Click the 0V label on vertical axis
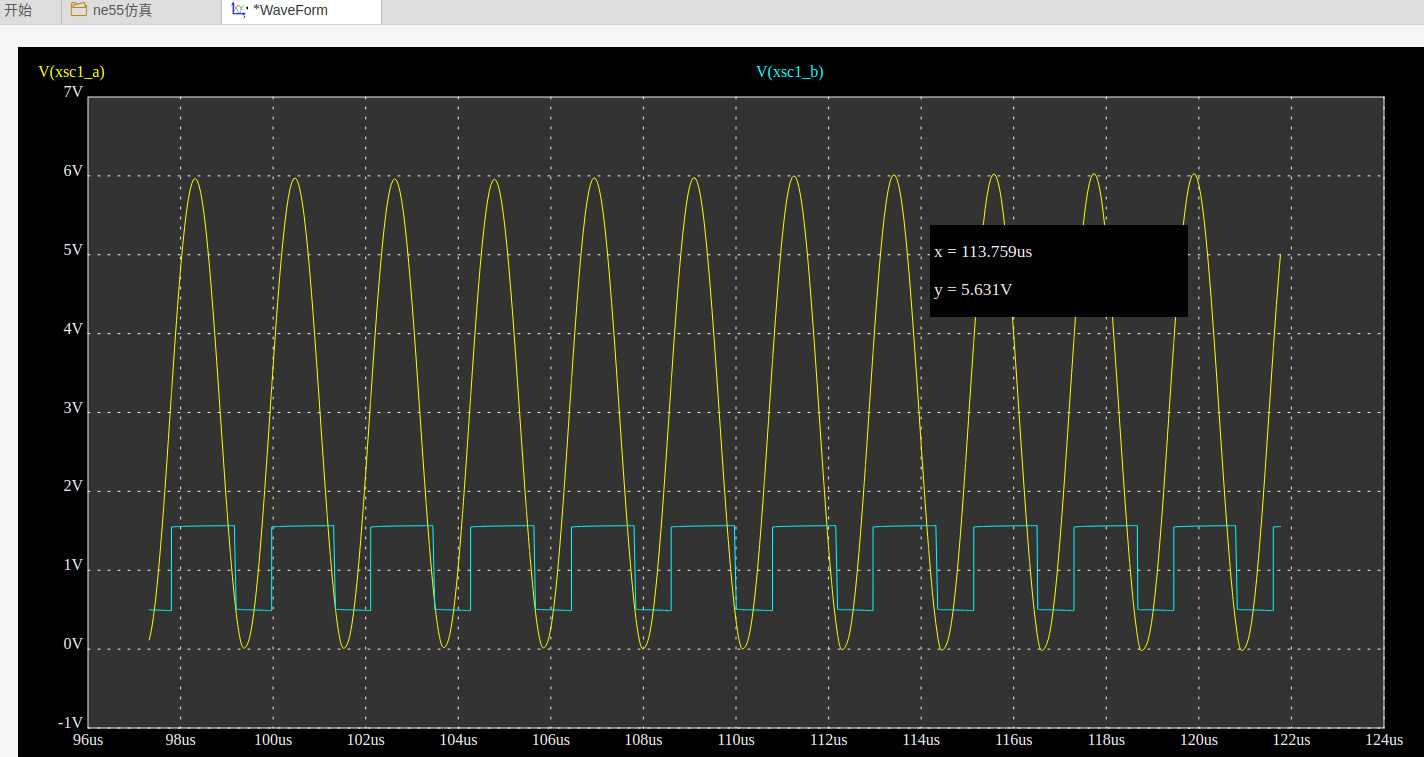Viewport: 1424px width, 757px height. click(73, 645)
